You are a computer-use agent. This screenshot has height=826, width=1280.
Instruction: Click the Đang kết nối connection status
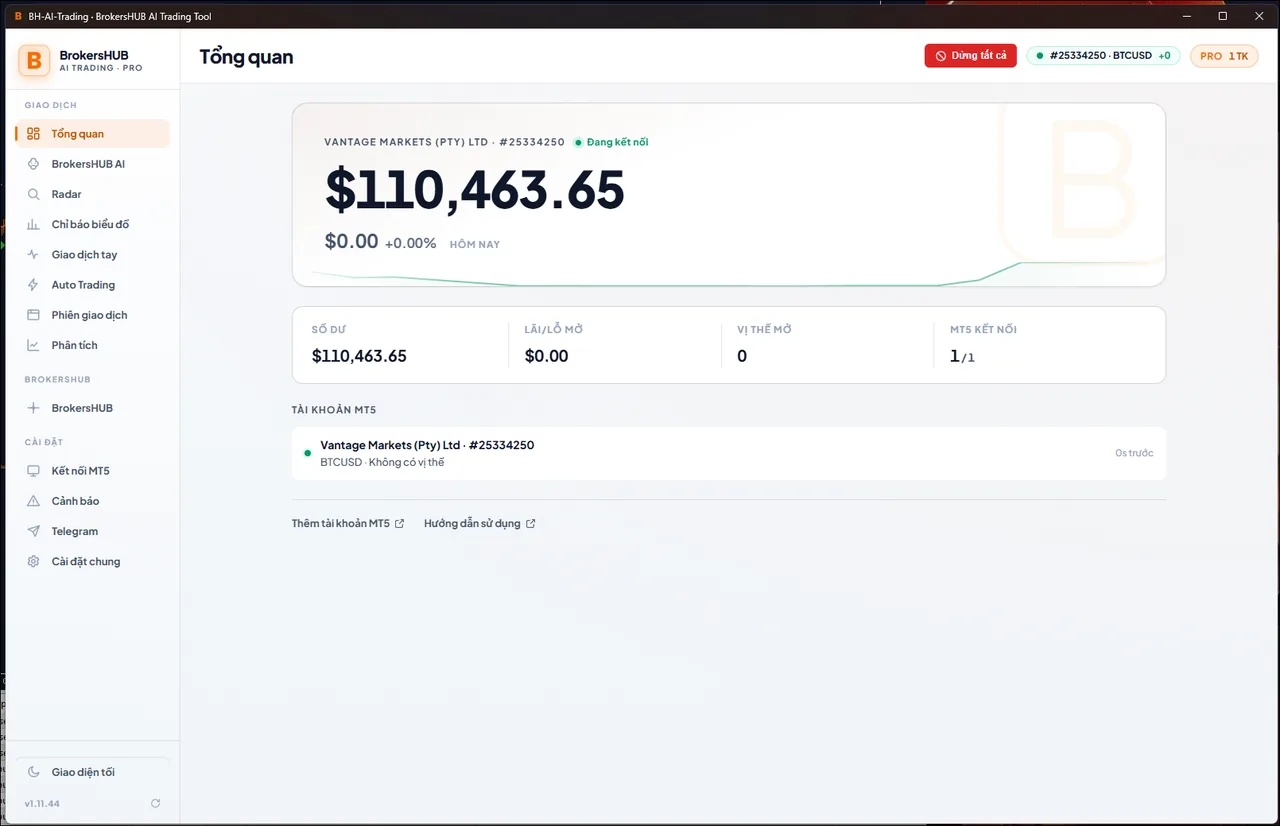pos(611,142)
